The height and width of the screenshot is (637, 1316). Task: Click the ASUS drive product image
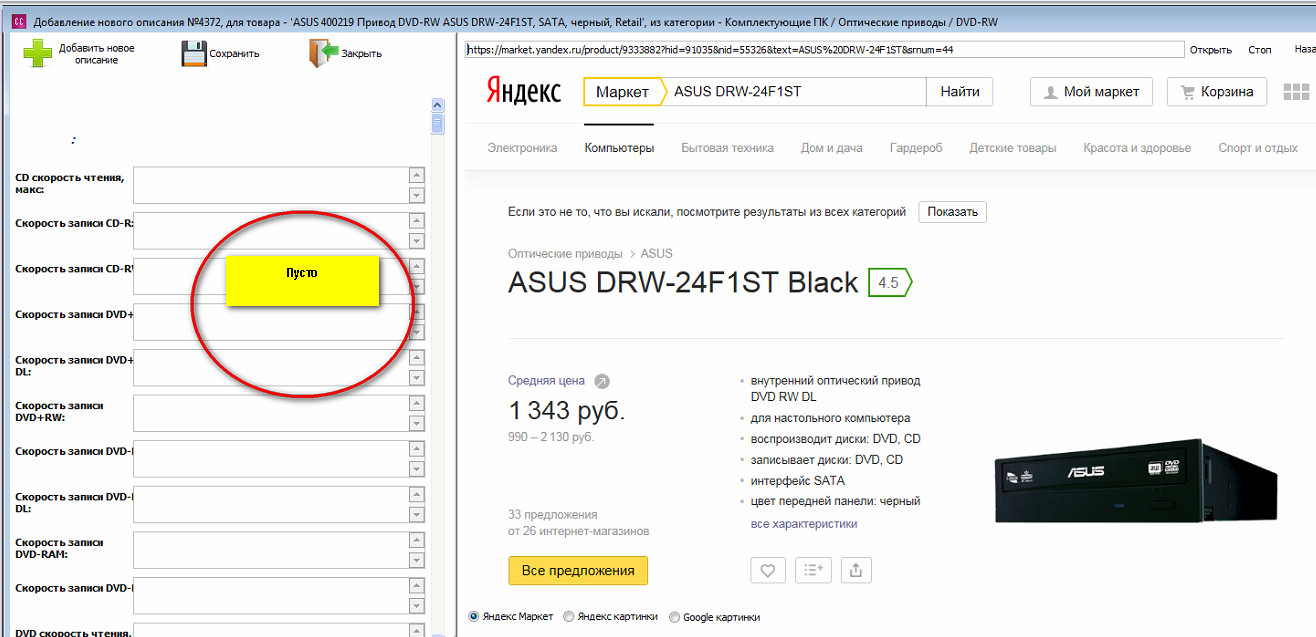point(1136,482)
